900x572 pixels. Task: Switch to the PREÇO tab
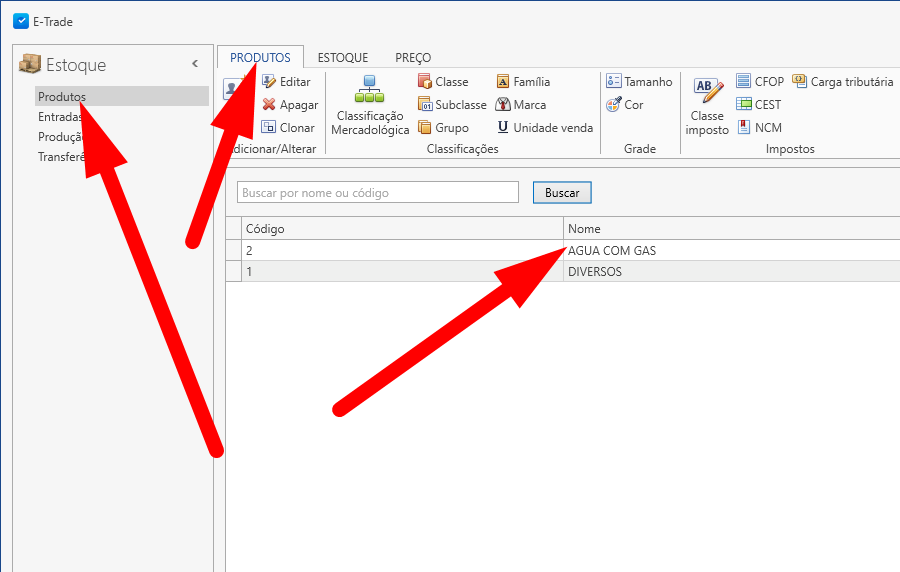pos(413,58)
